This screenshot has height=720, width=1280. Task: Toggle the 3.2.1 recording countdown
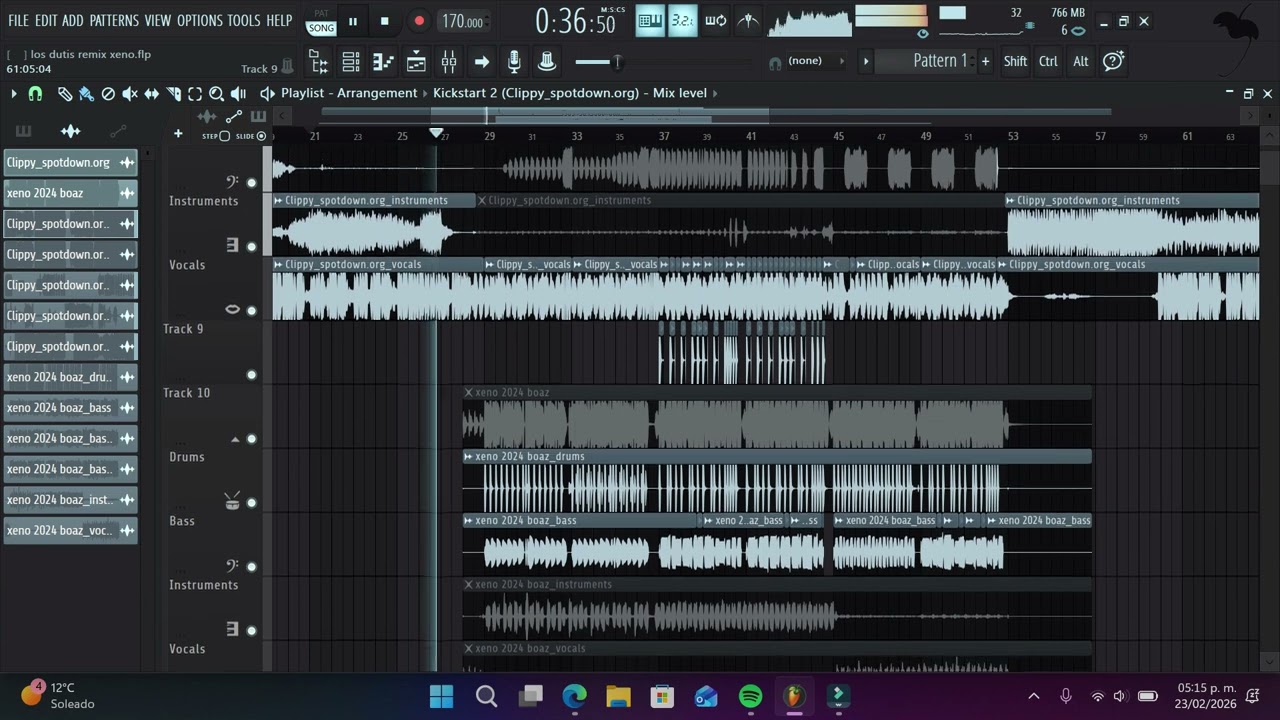[682, 20]
